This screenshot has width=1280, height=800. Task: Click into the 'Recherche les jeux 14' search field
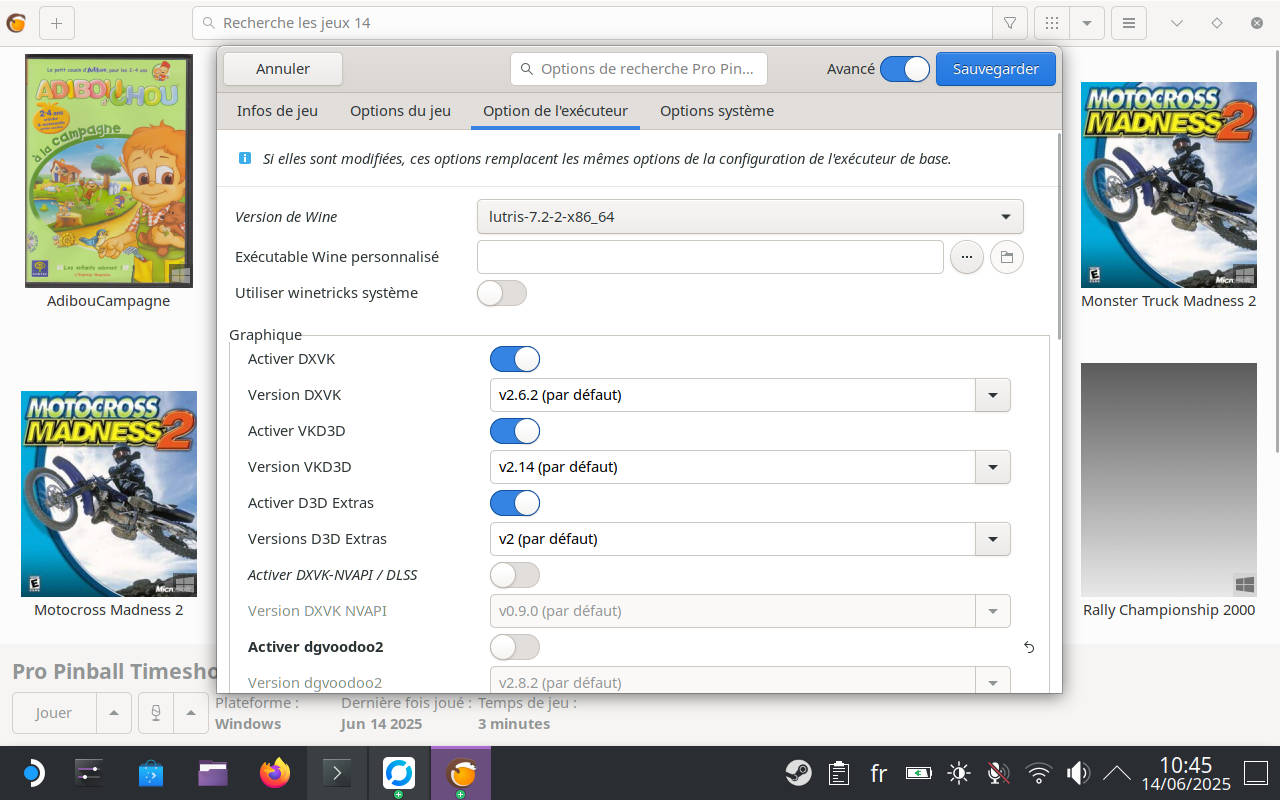point(592,23)
